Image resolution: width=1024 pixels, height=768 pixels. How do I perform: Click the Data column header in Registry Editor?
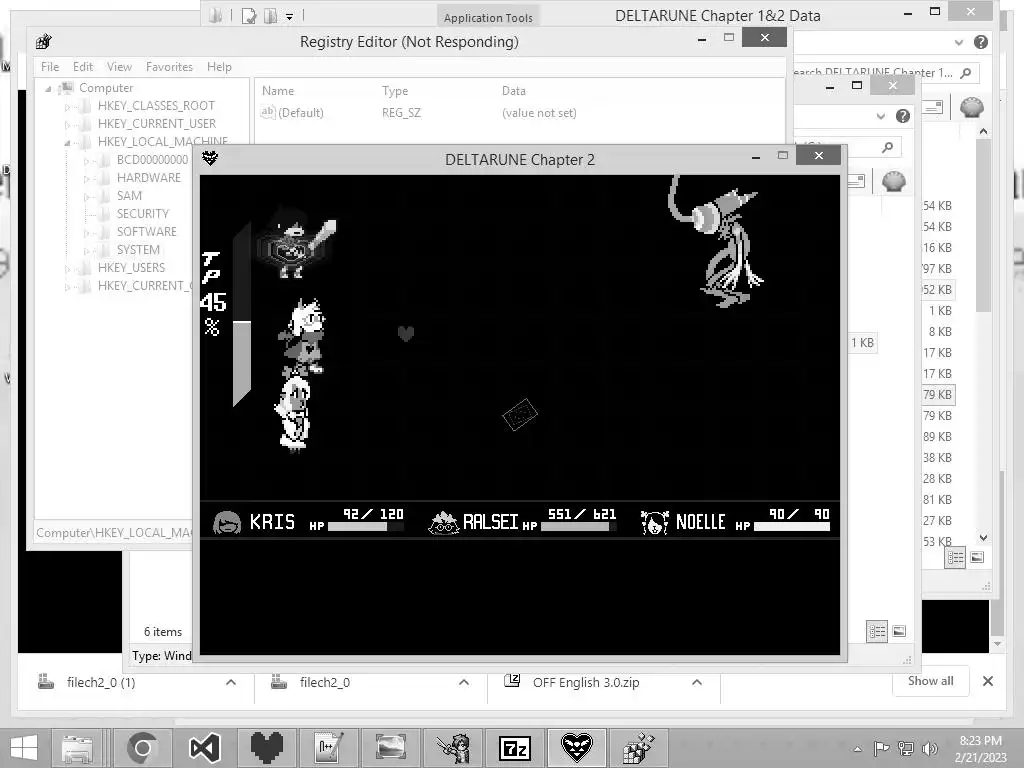tap(514, 91)
